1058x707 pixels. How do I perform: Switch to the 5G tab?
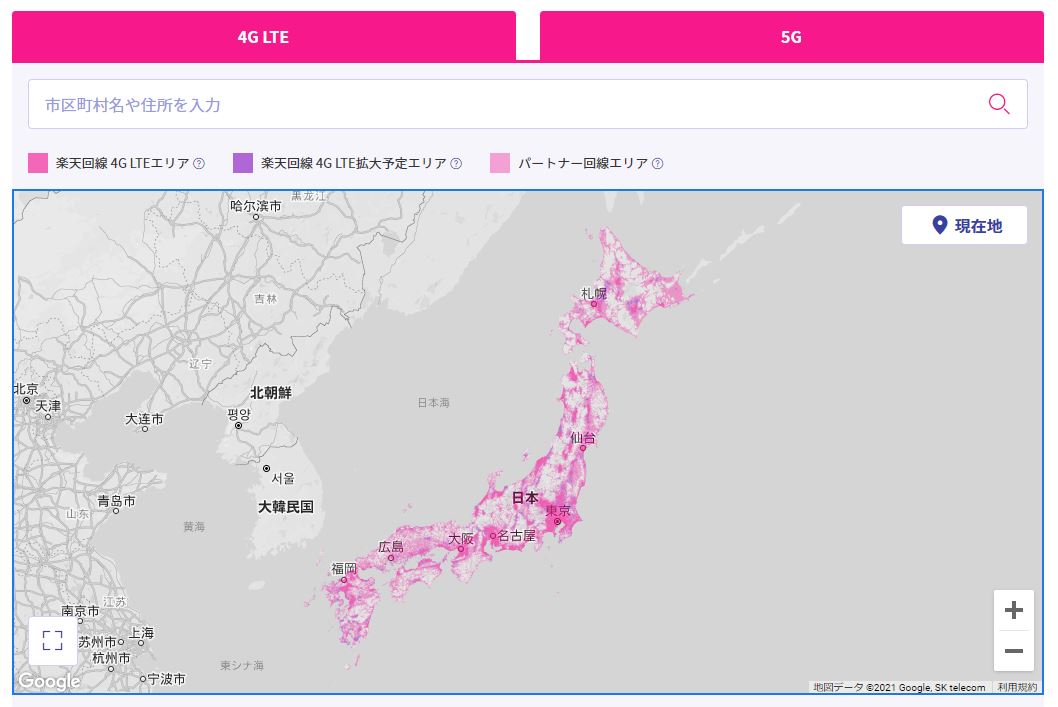[791, 36]
